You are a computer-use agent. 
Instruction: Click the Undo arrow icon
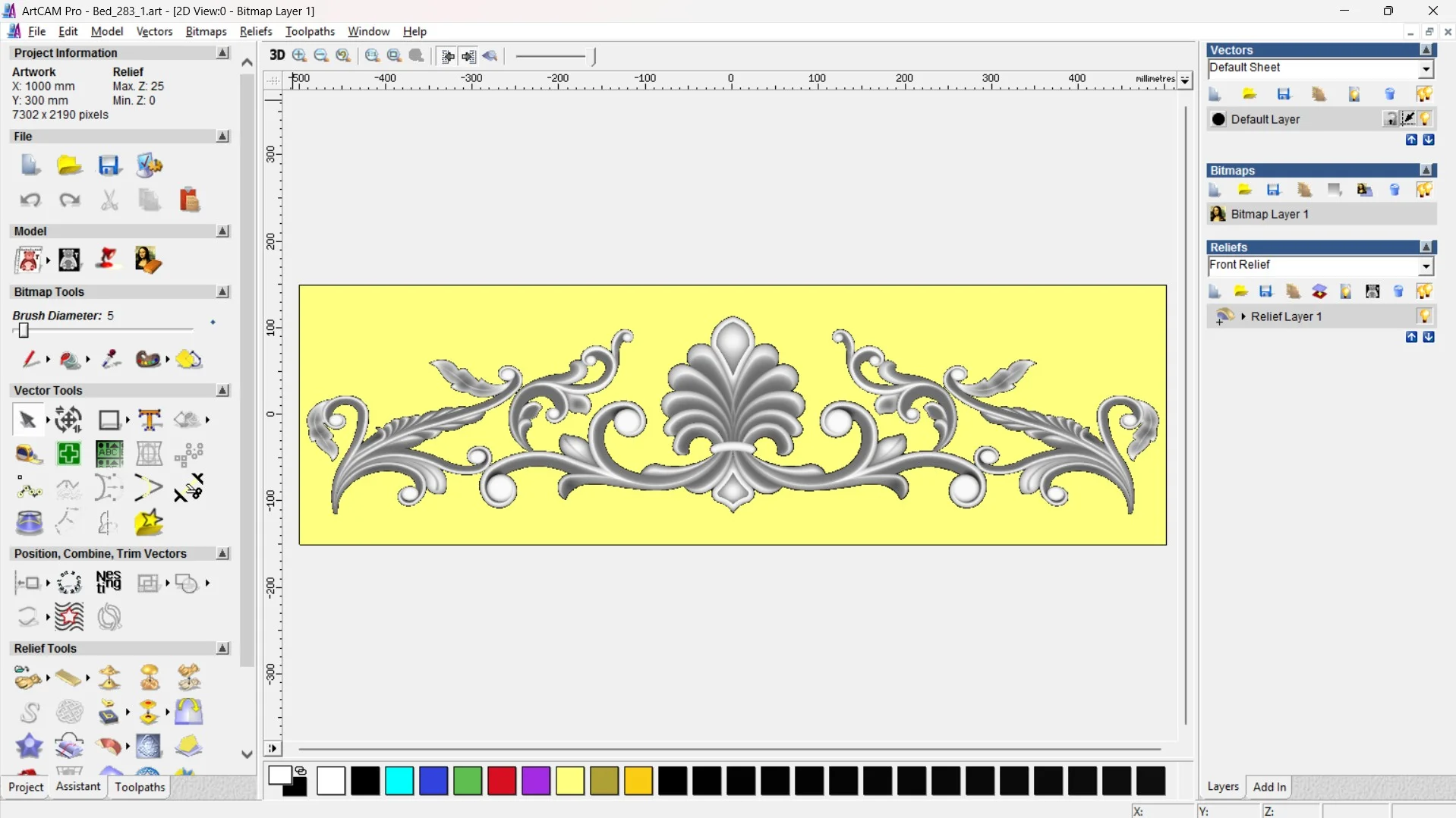[30, 200]
